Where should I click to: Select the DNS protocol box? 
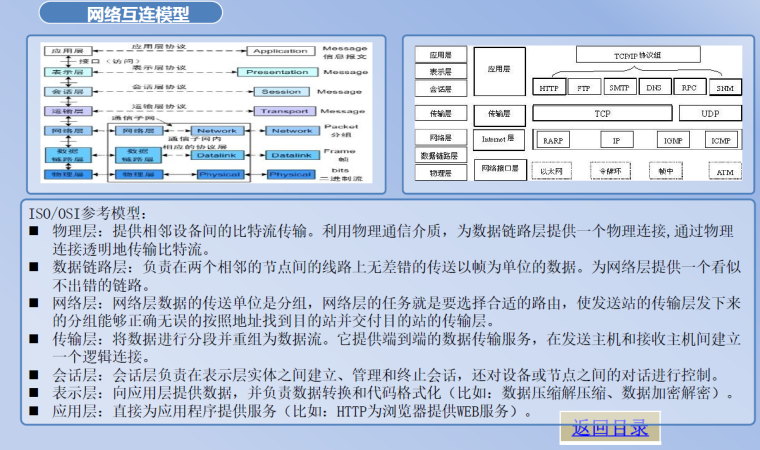point(654,88)
